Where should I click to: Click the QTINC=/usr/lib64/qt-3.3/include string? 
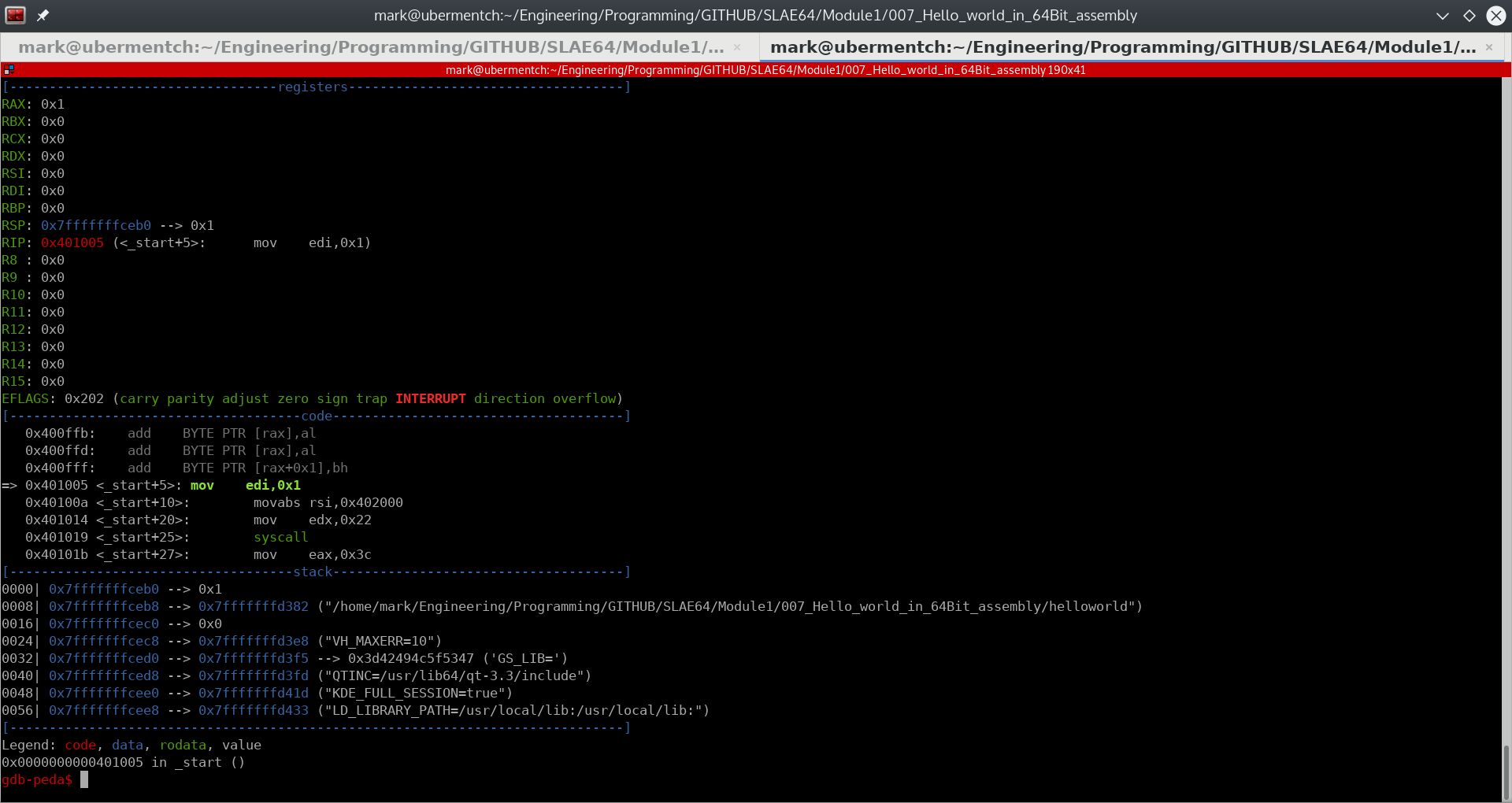(454, 675)
